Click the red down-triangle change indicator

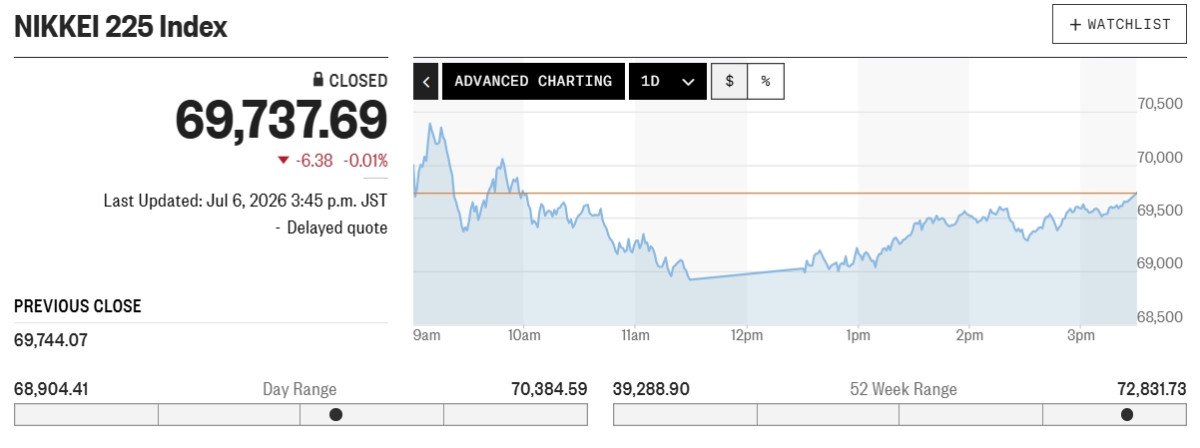tap(283, 160)
